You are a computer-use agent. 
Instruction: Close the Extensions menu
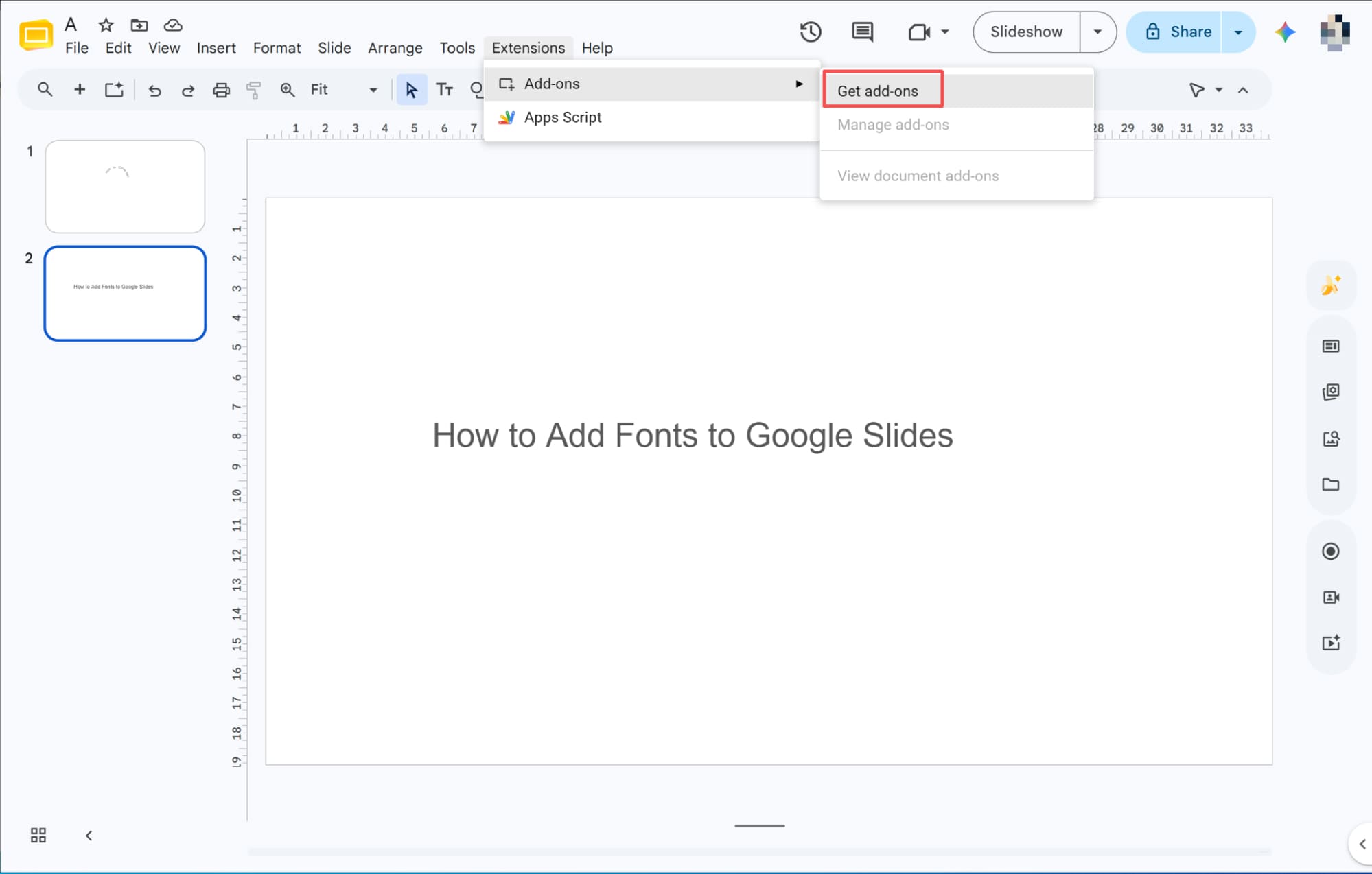tap(528, 48)
